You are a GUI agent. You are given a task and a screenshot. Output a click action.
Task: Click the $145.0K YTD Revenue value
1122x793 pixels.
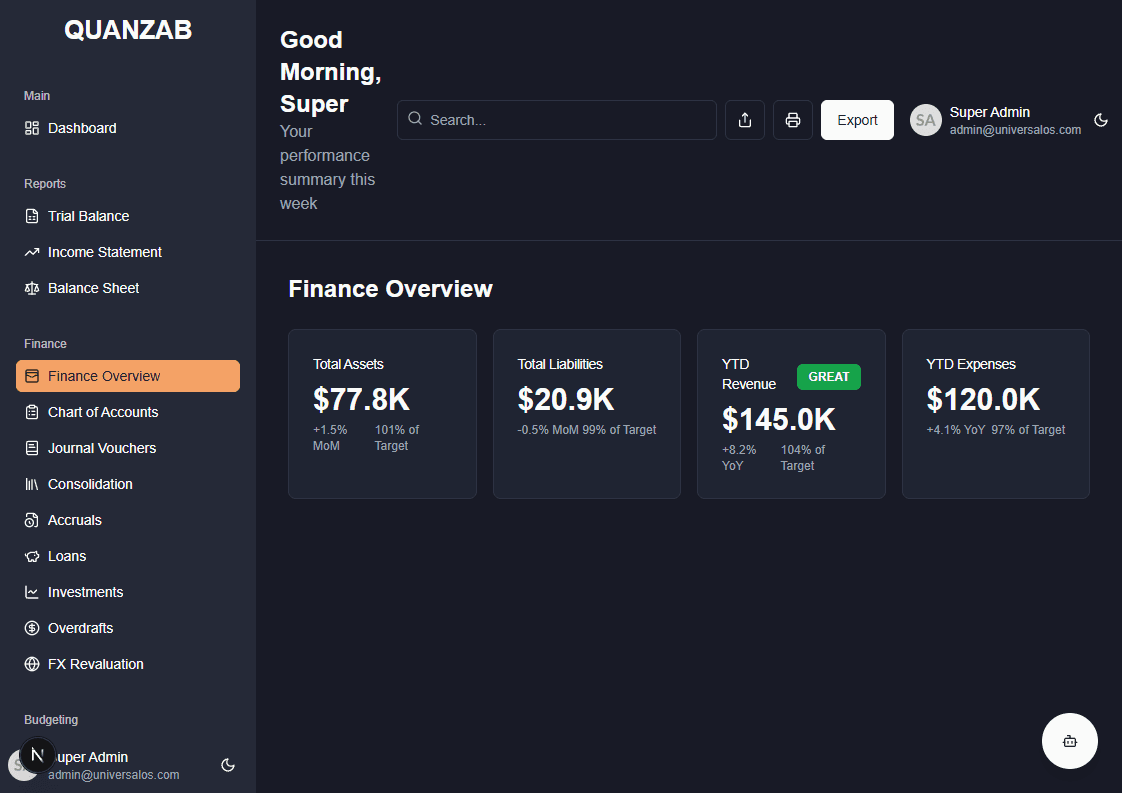click(x=779, y=419)
